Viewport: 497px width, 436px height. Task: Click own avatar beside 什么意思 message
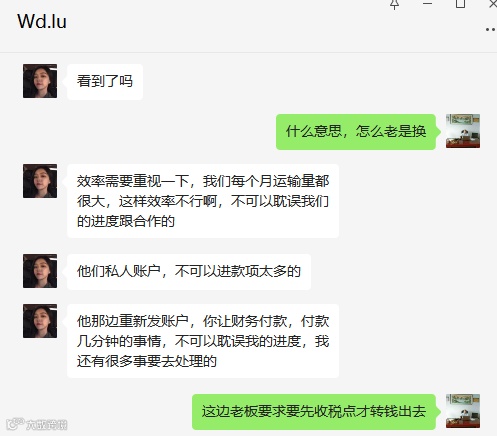click(463, 131)
